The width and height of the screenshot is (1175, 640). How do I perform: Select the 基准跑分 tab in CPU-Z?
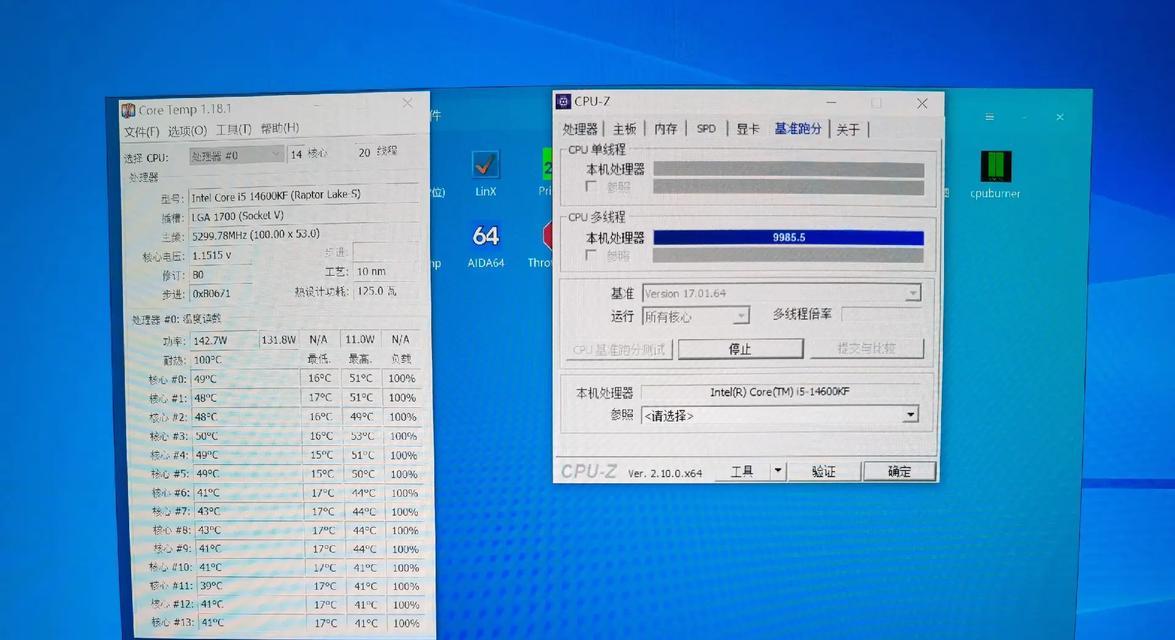[797, 129]
